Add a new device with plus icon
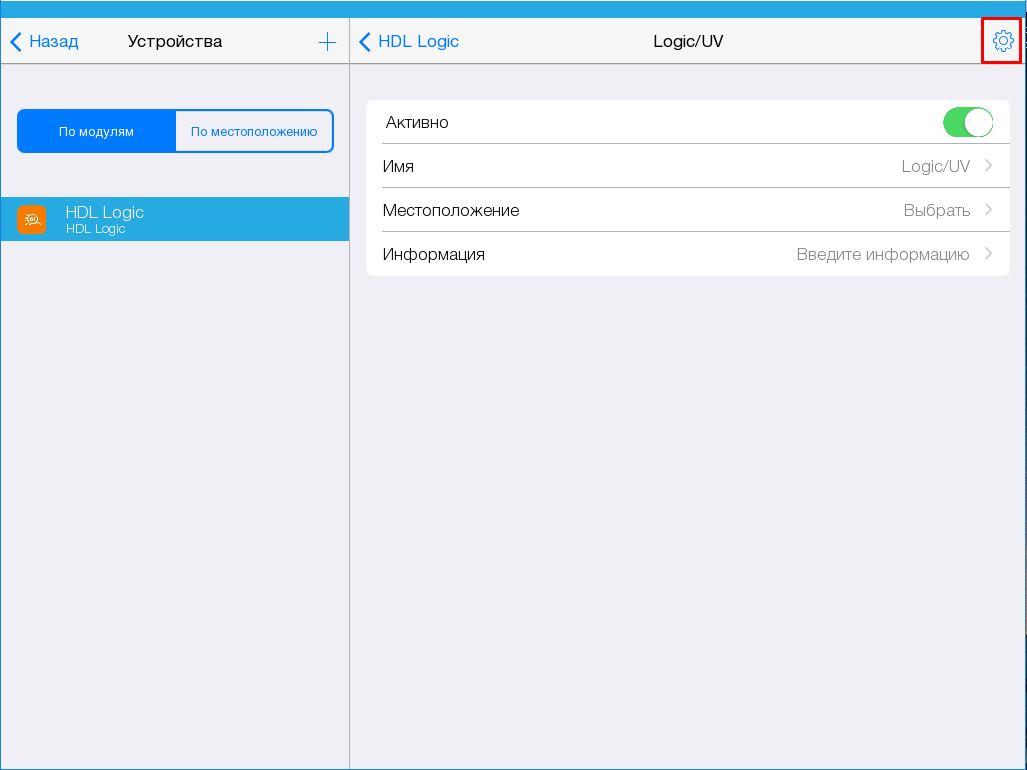The width and height of the screenshot is (1027, 770). [327, 42]
